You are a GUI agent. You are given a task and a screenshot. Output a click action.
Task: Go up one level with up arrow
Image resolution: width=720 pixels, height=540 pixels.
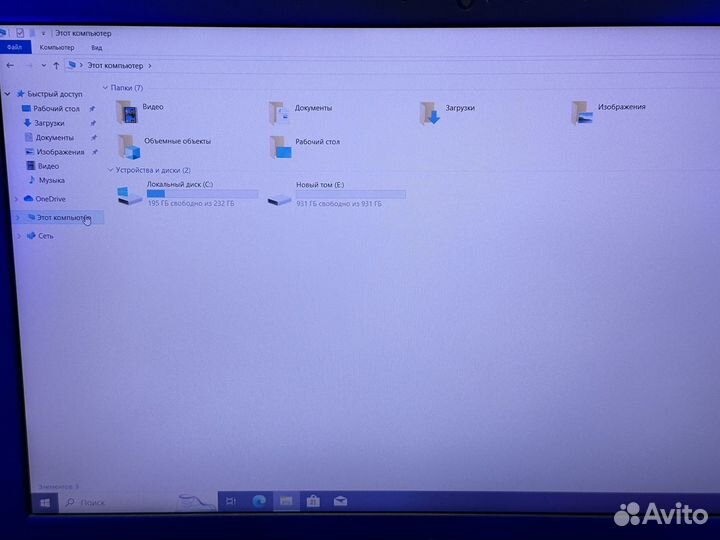[56, 66]
